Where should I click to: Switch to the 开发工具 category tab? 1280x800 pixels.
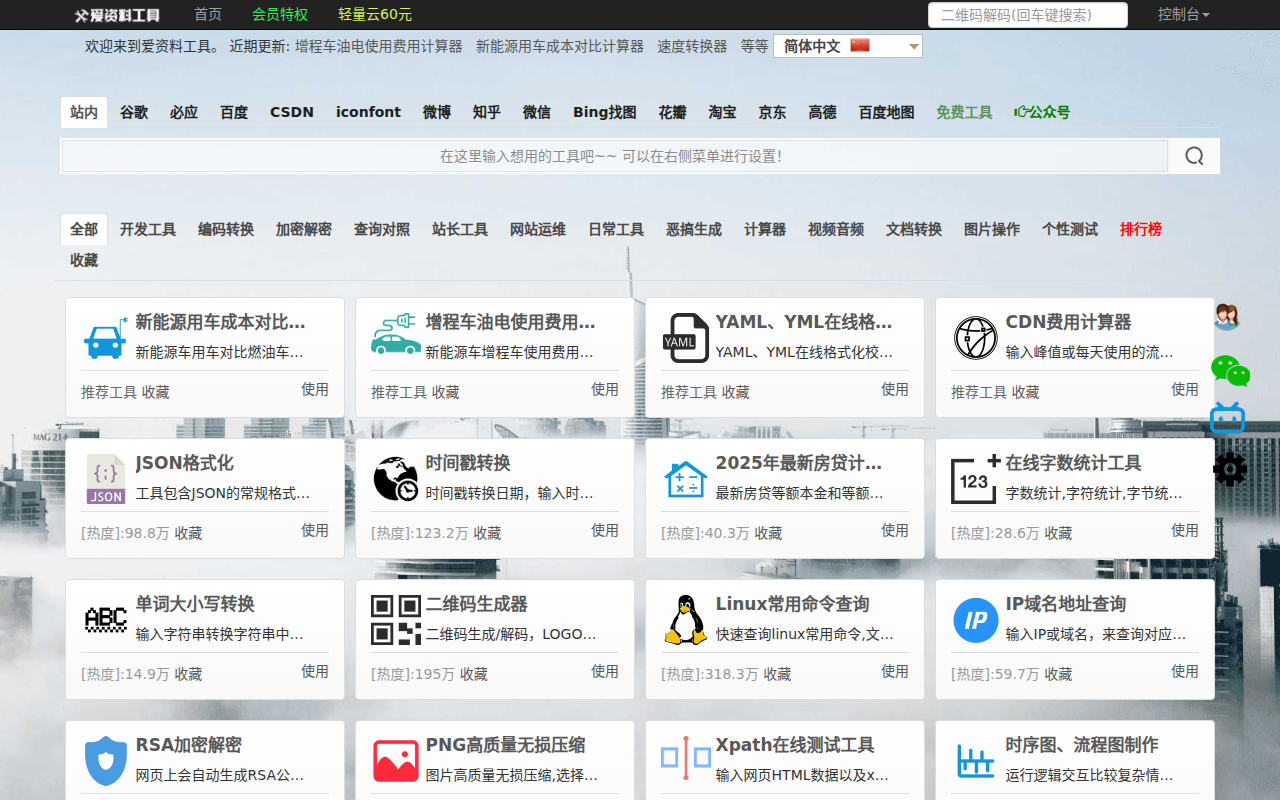147,229
